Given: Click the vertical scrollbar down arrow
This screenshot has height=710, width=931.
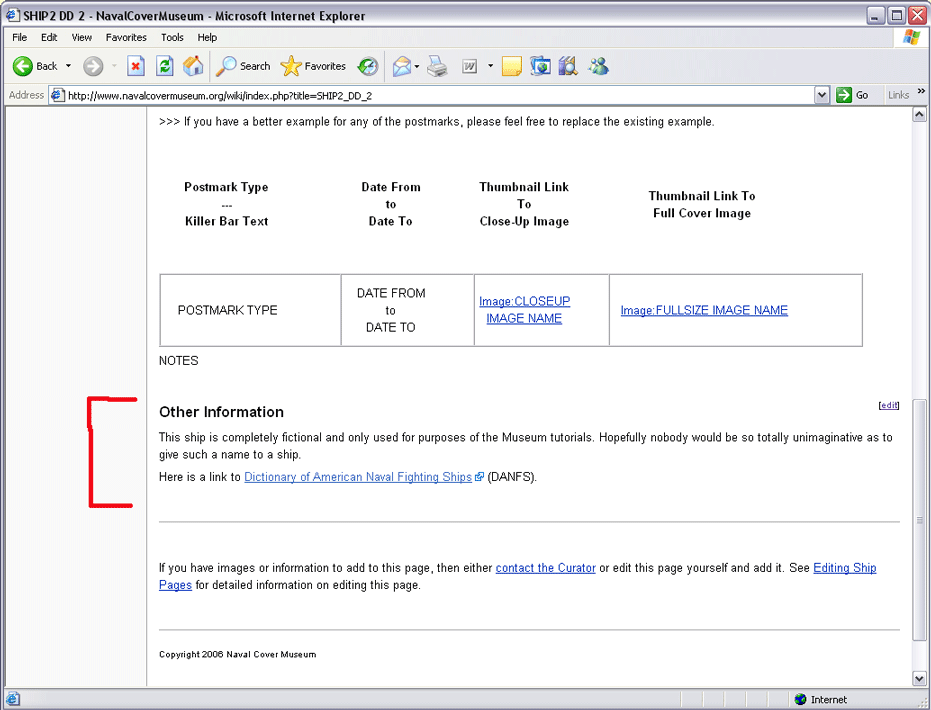Looking at the screenshot, I should tap(920, 678).
